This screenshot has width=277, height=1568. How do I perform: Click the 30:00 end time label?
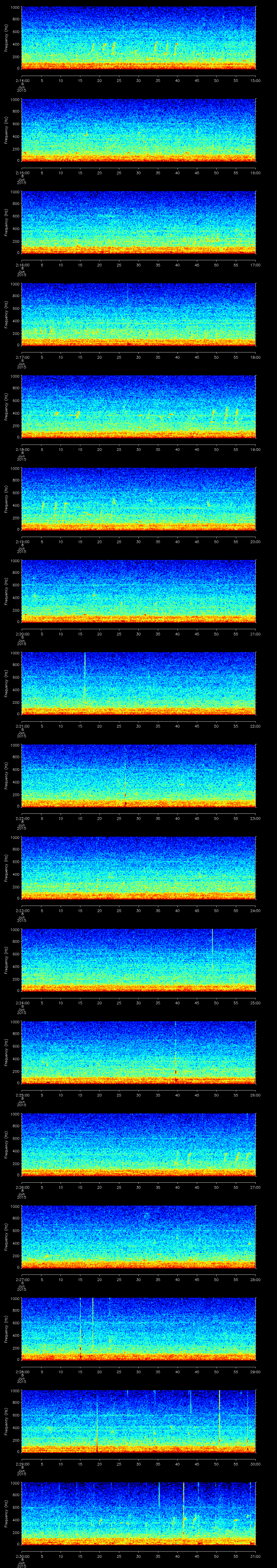[256, 1464]
